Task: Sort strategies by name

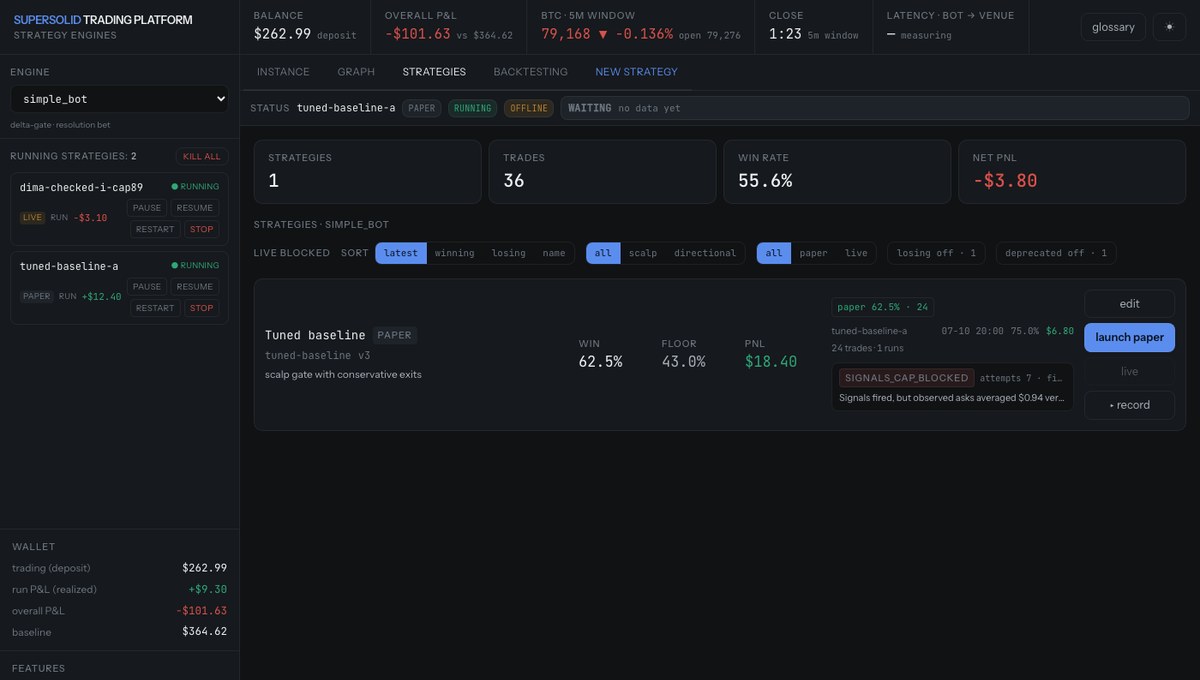Action: 554,253
